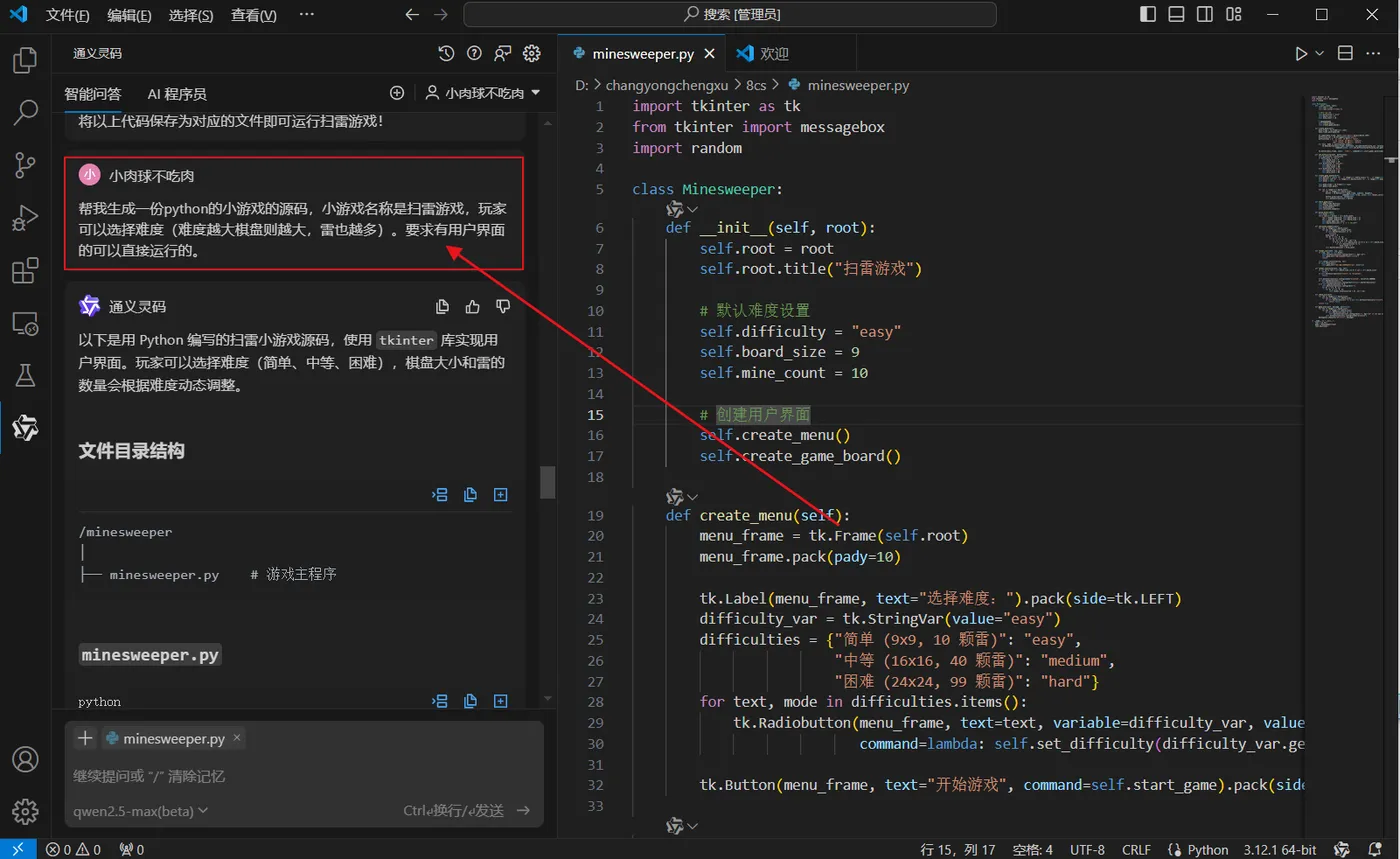Dislike the Tongyi Lingma answer
Image resolution: width=1400 pixels, height=859 pixels.
[x=503, y=306]
